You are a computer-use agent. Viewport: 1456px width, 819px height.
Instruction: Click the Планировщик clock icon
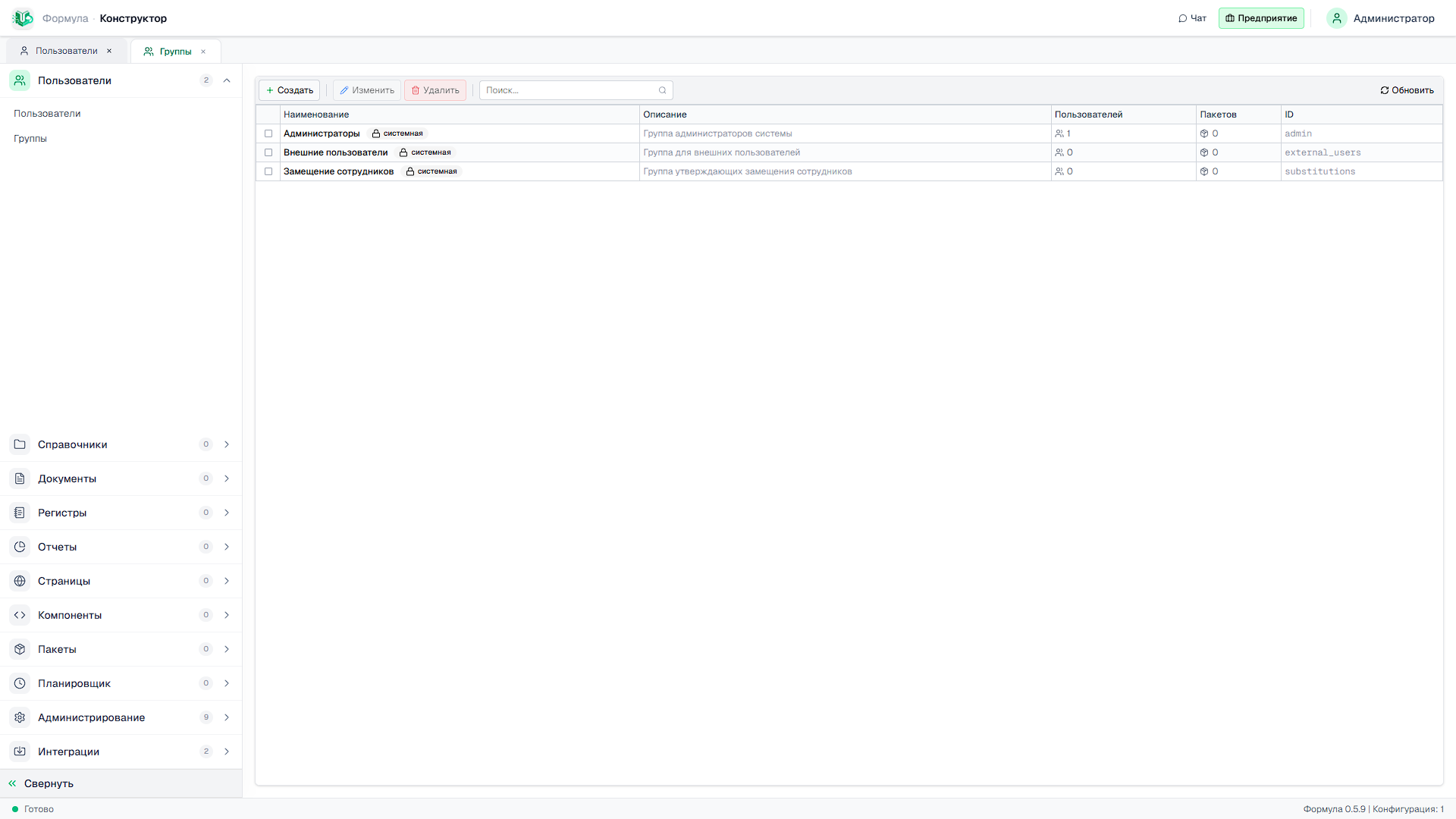point(20,683)
